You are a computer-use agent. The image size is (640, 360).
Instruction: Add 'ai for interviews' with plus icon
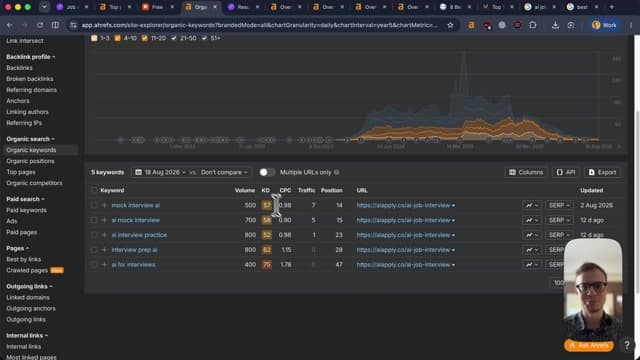tap(104, 264)
